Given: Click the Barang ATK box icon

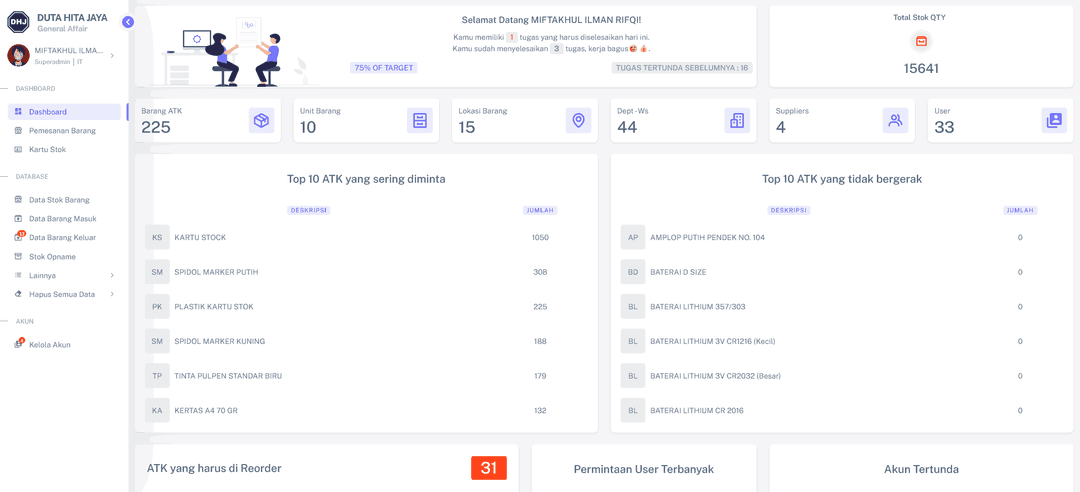Looking at the screenshot, I should click(x=261, y=121).
